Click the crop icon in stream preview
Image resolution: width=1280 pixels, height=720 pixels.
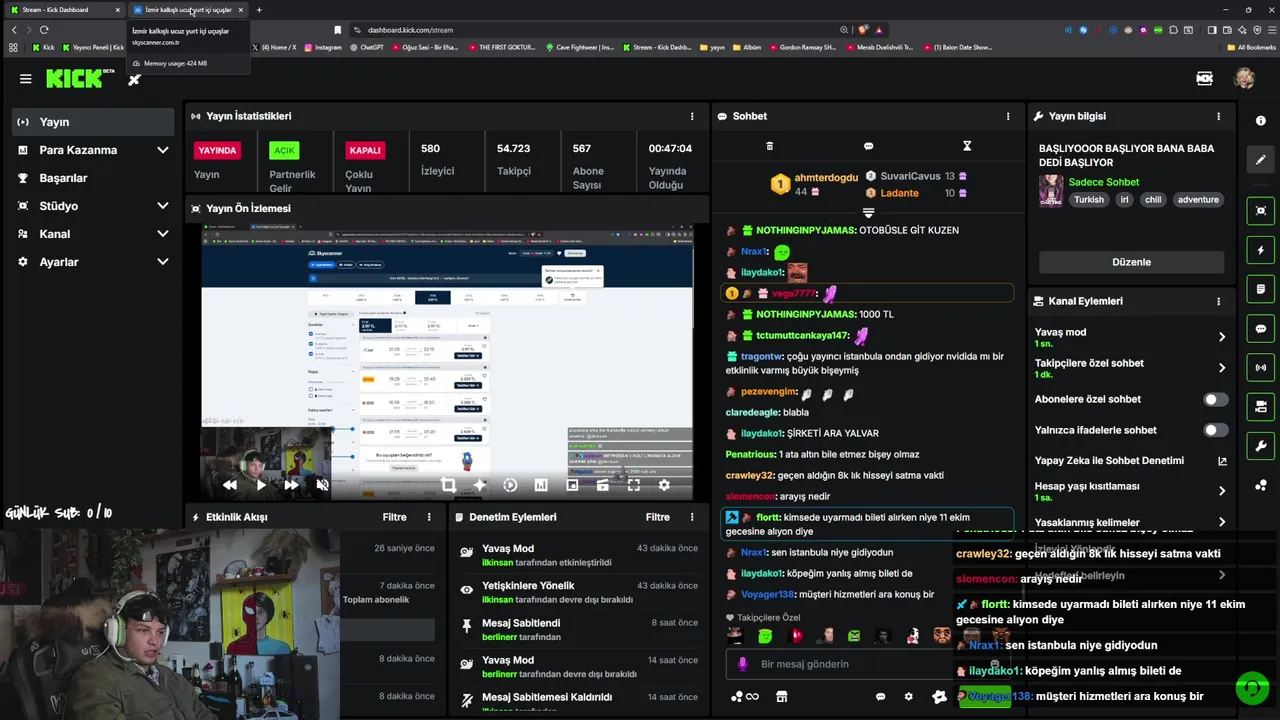point(448,485)
